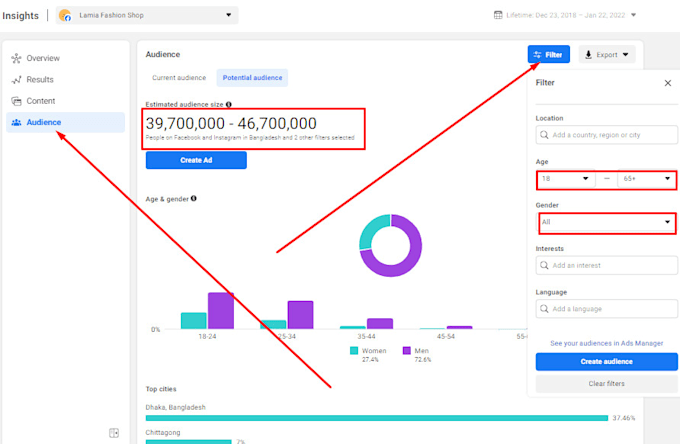Click the Dhaka, Bangladesh progress bar

(377, 418)
